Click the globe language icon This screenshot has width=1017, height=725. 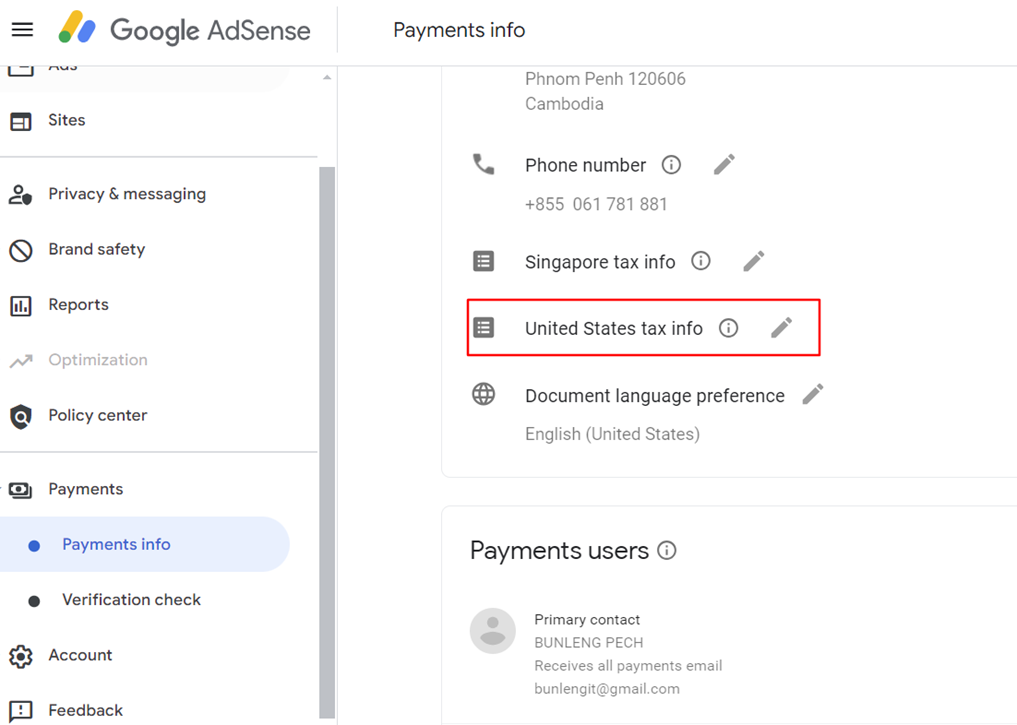coord(484,394)
